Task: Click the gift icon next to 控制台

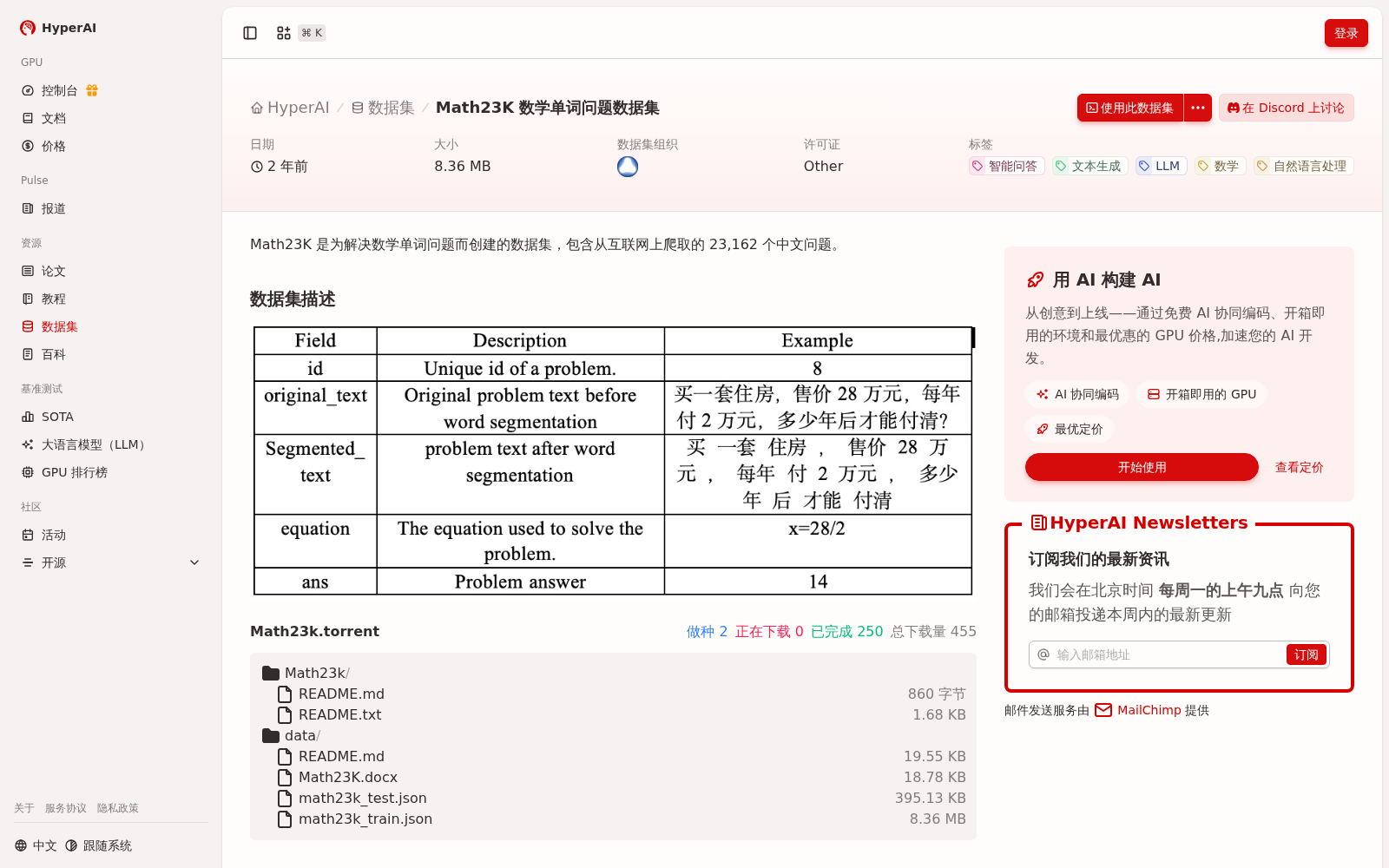Action: pos(92,90)
